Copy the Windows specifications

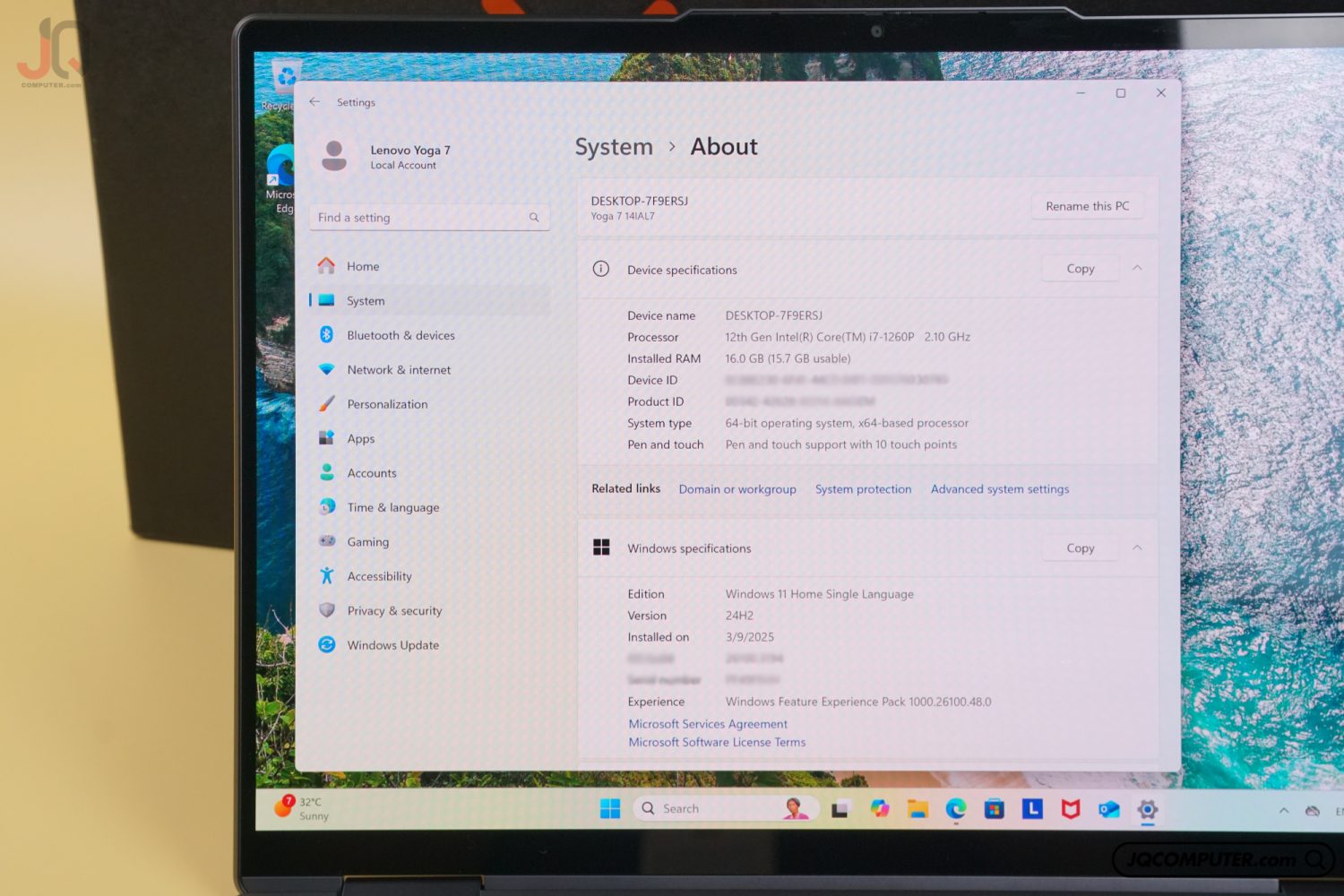point(1081,548)
